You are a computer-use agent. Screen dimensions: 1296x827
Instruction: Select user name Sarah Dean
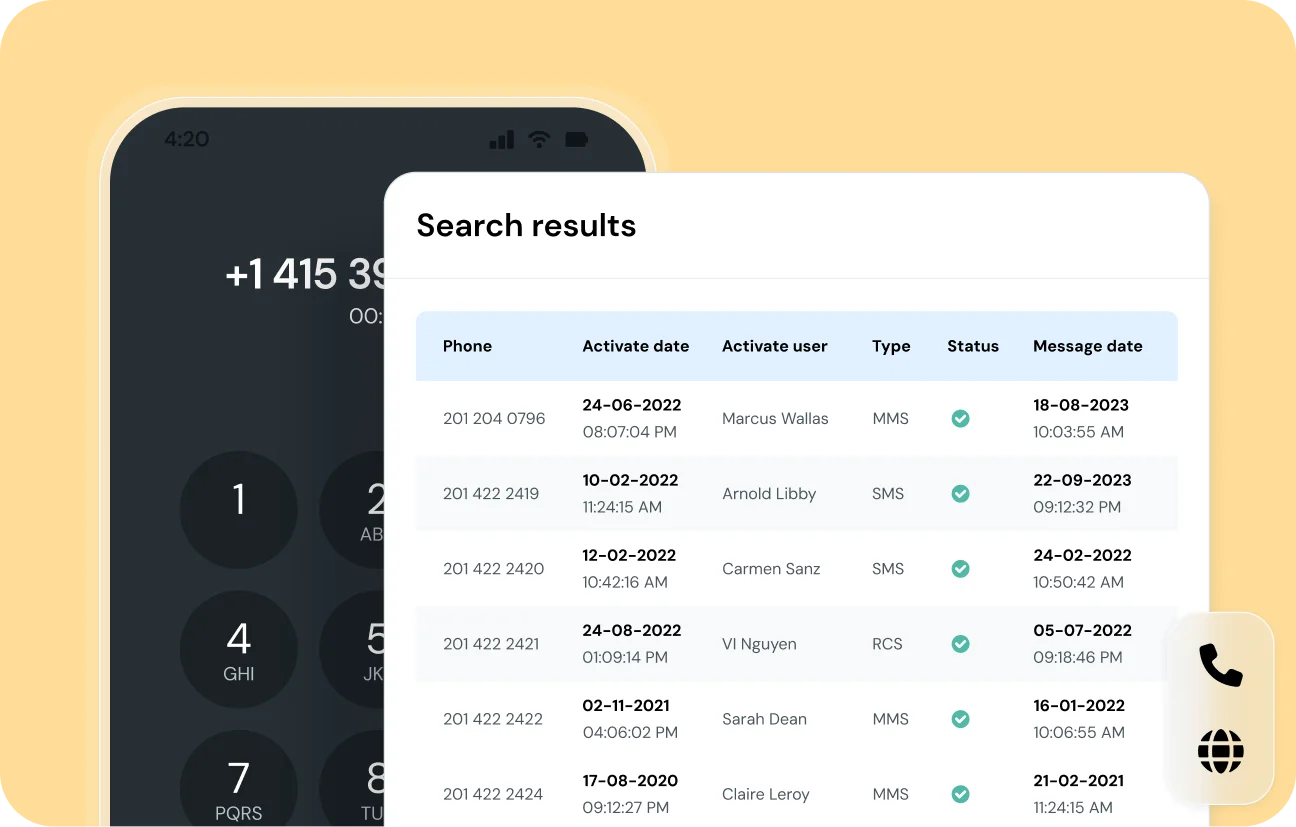pos(764,719)
